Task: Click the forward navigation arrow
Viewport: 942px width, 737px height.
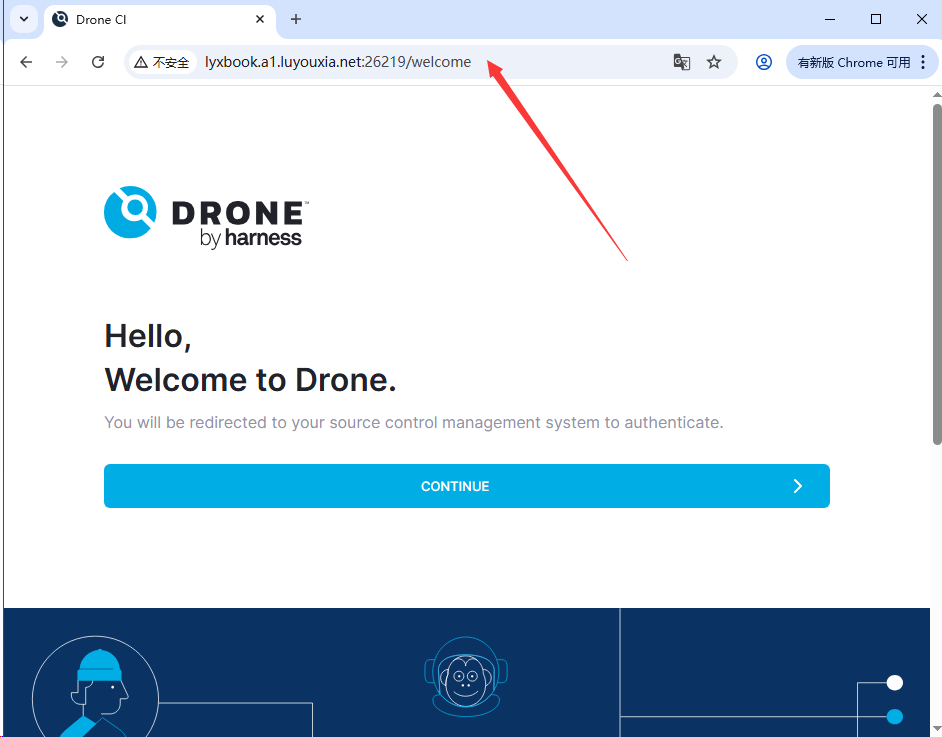Action: coord(61,62)
